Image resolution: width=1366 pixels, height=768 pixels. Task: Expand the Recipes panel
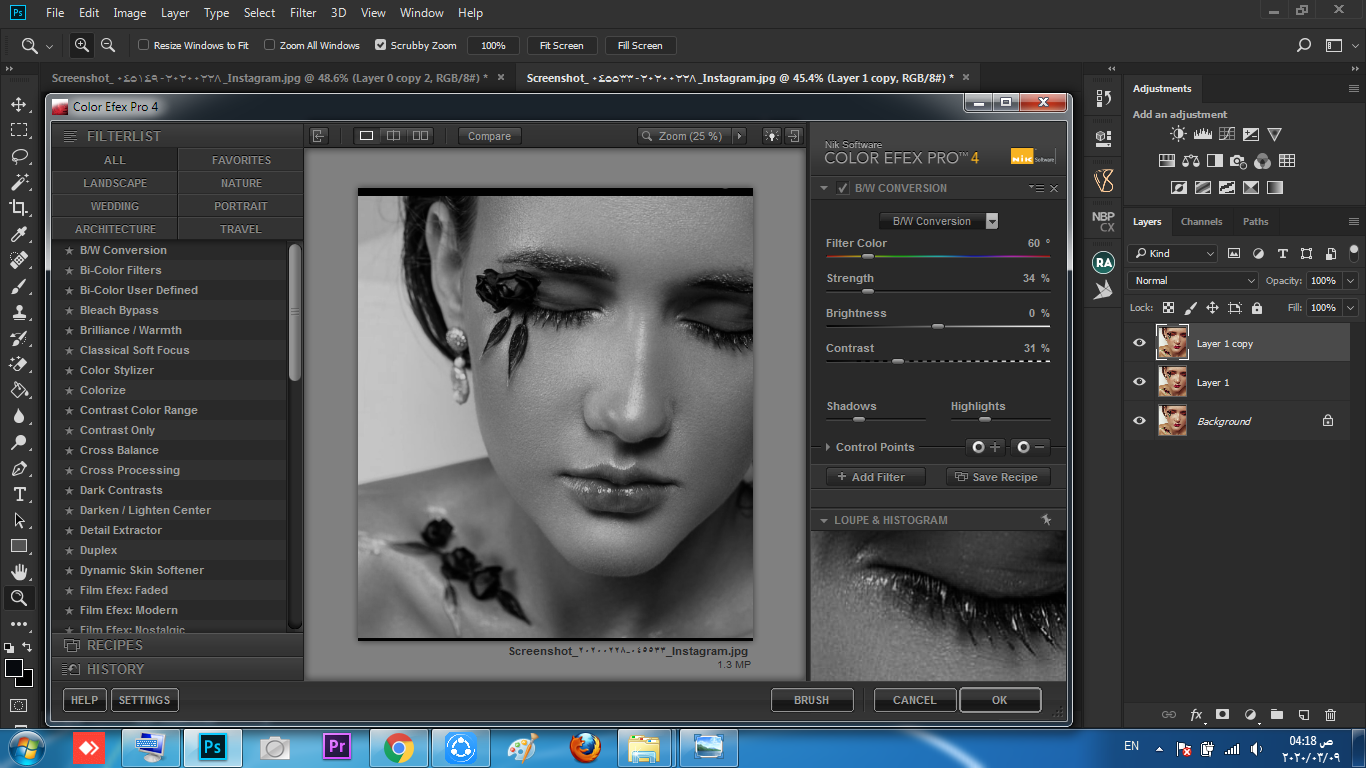click(177, 645)
